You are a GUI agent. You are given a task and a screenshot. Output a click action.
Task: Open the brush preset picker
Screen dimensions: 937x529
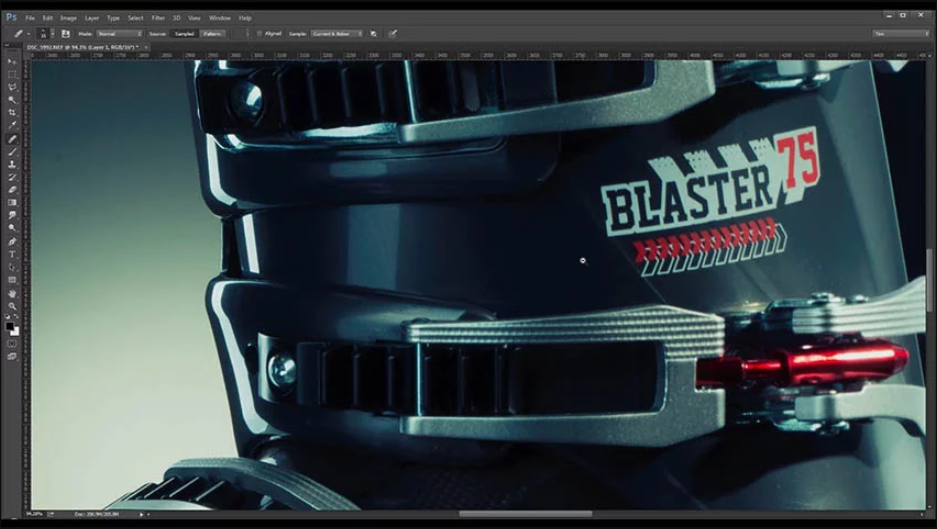pos(45,34)
